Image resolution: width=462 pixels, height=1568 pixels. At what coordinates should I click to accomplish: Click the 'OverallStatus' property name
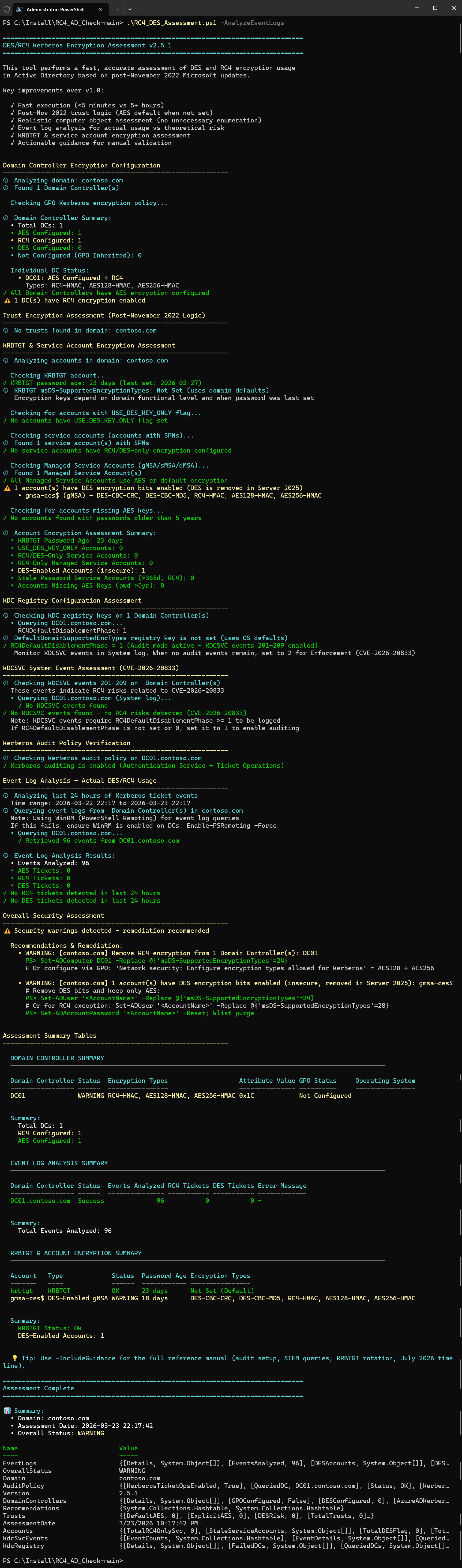click(27, 1471)
